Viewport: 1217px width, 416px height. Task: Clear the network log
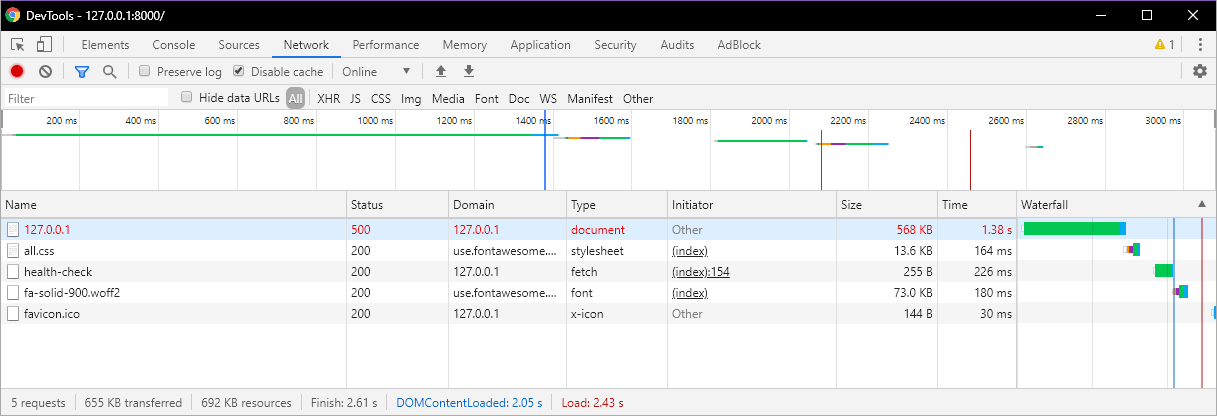[45, 72]
